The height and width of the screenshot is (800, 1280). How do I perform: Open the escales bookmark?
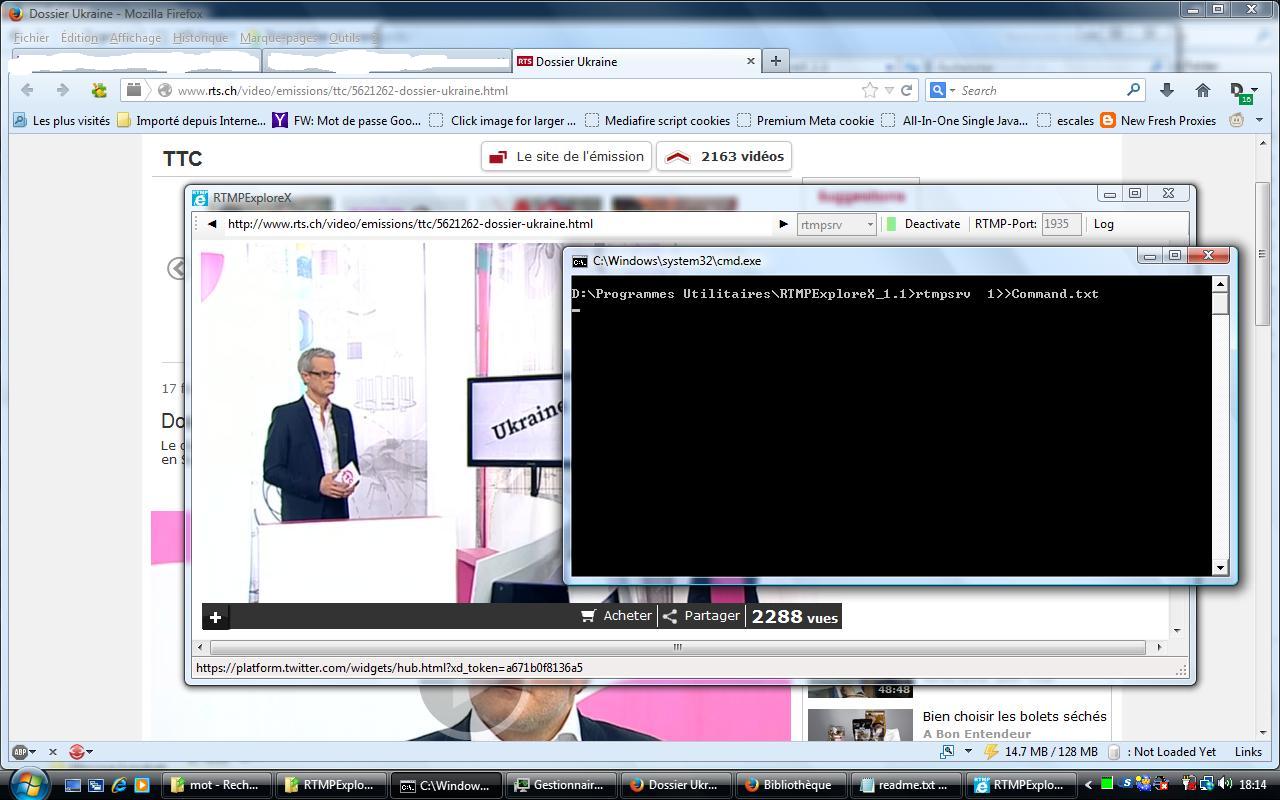pos(1065,120)
